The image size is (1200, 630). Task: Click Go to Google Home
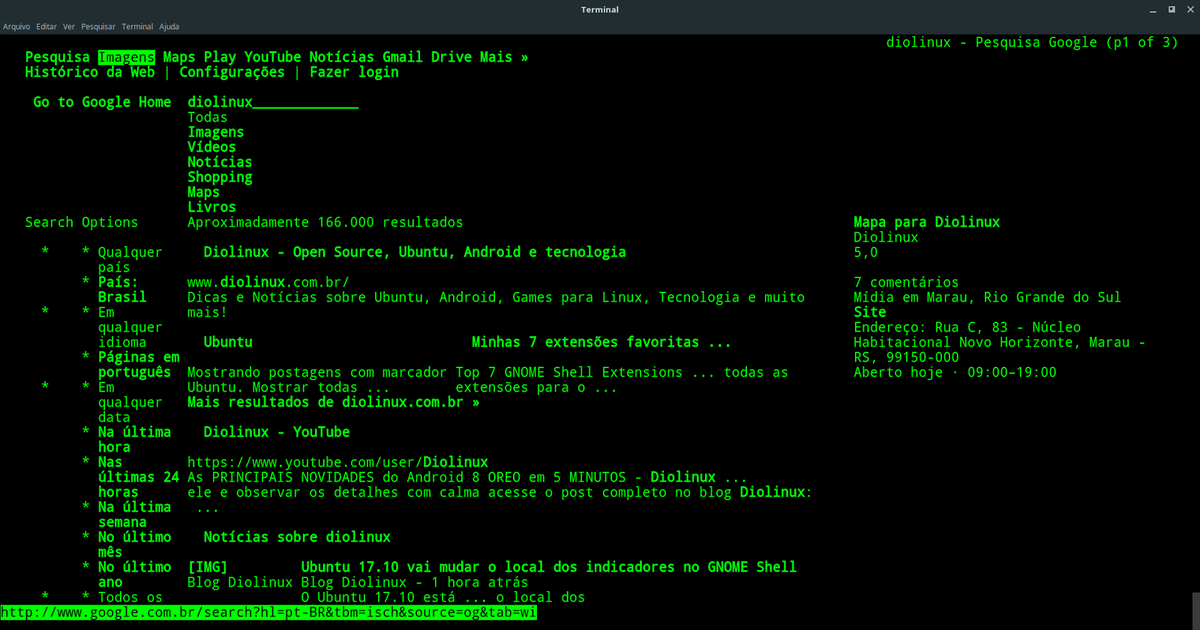(x=102, y=102)
